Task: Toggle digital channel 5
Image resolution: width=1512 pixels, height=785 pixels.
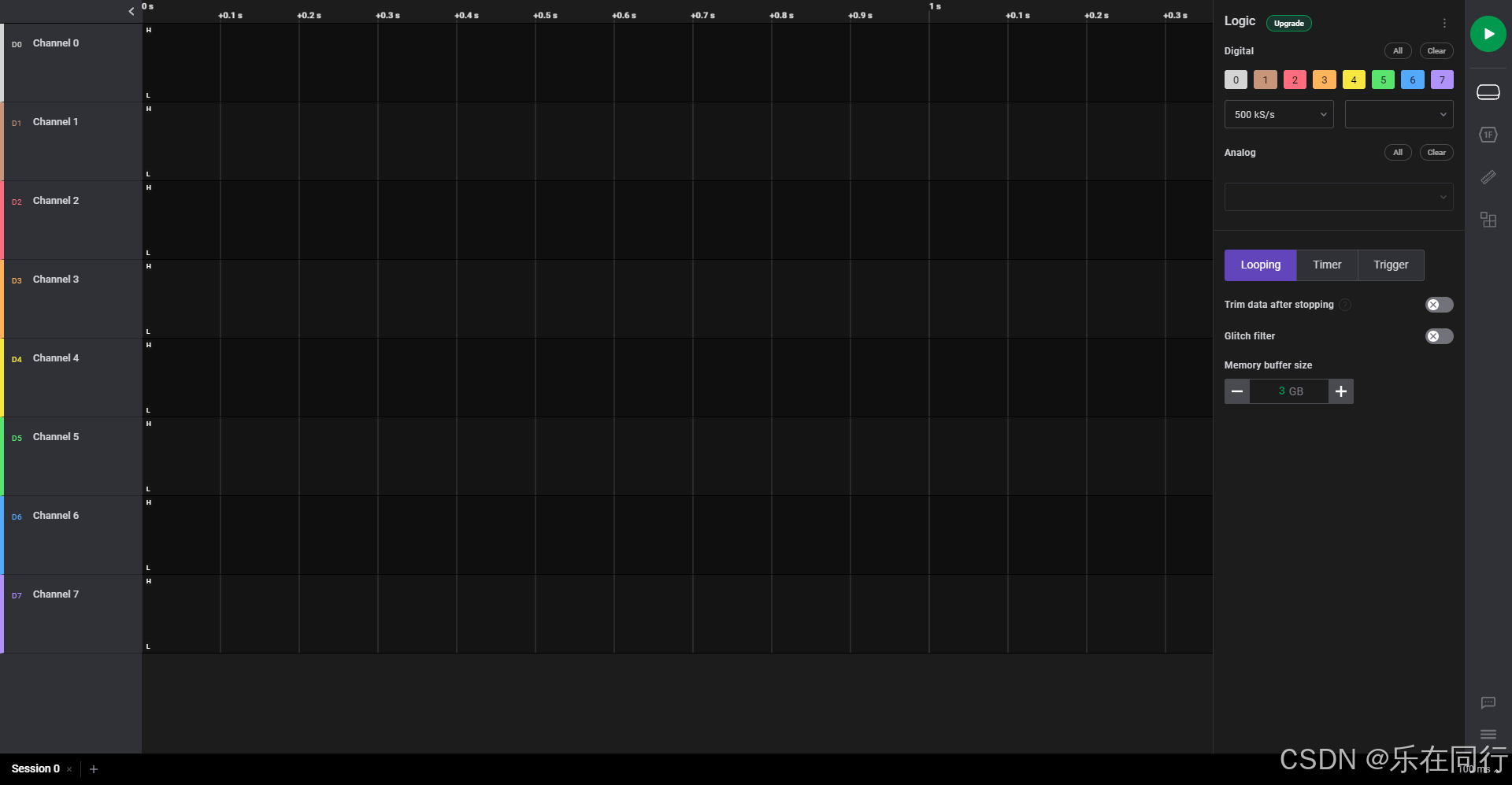Action: click(1383, 80)
